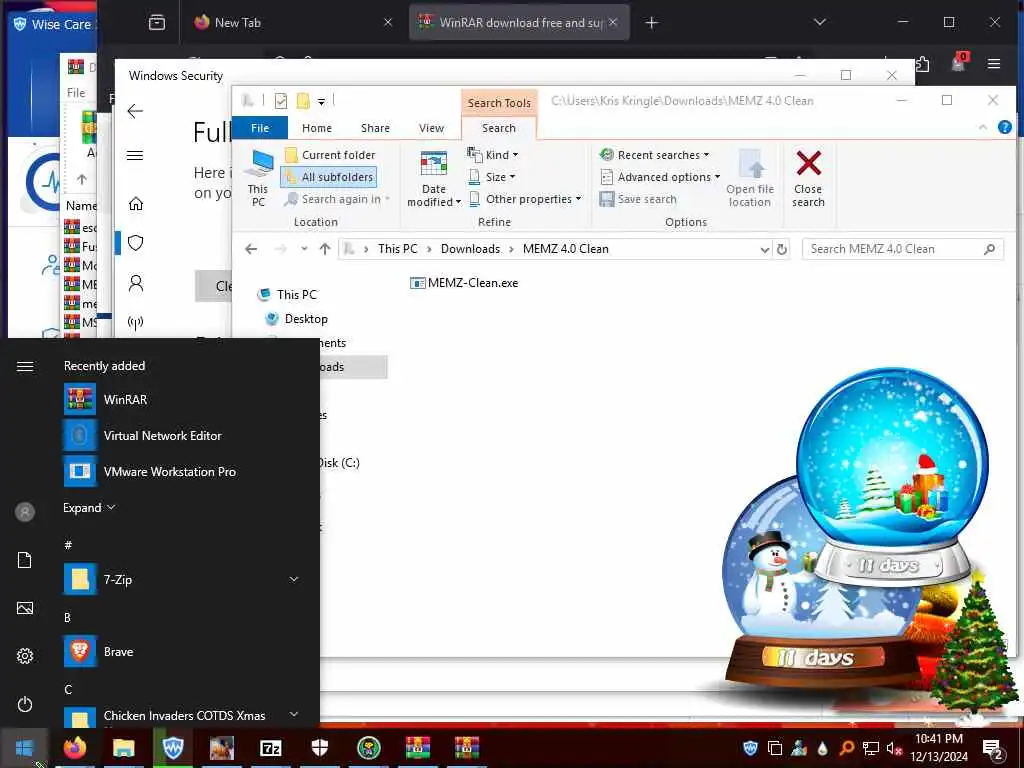Toggle All subfolders search option
The width and height of the screenshot is (1024, 768).
coord(329,177)
